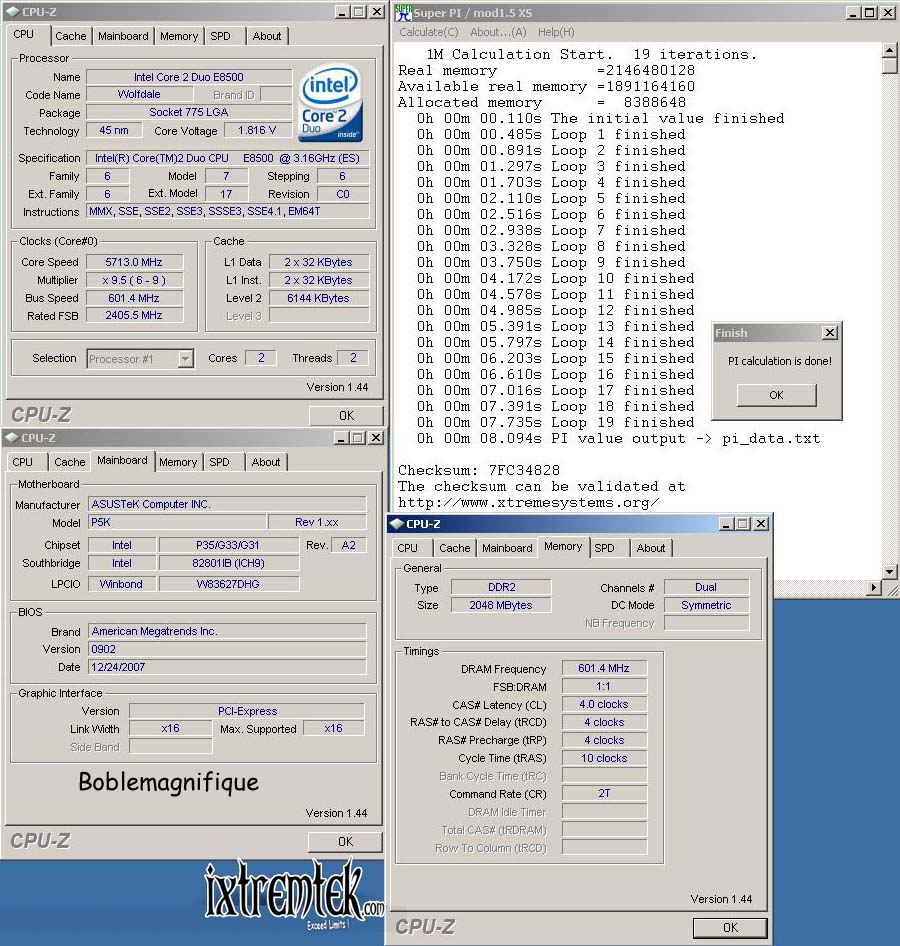Open the Memory tab in the Mainboard CPU-Z window
The image size is (900, 946).
tap(178, 462)
